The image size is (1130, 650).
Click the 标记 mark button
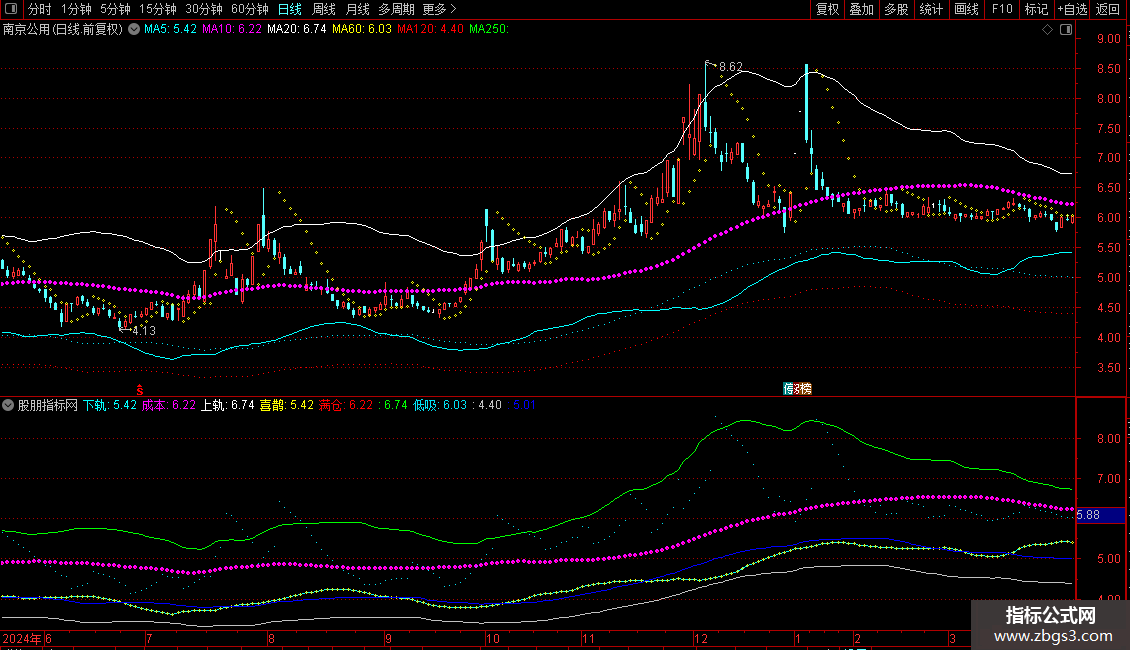1036,9
